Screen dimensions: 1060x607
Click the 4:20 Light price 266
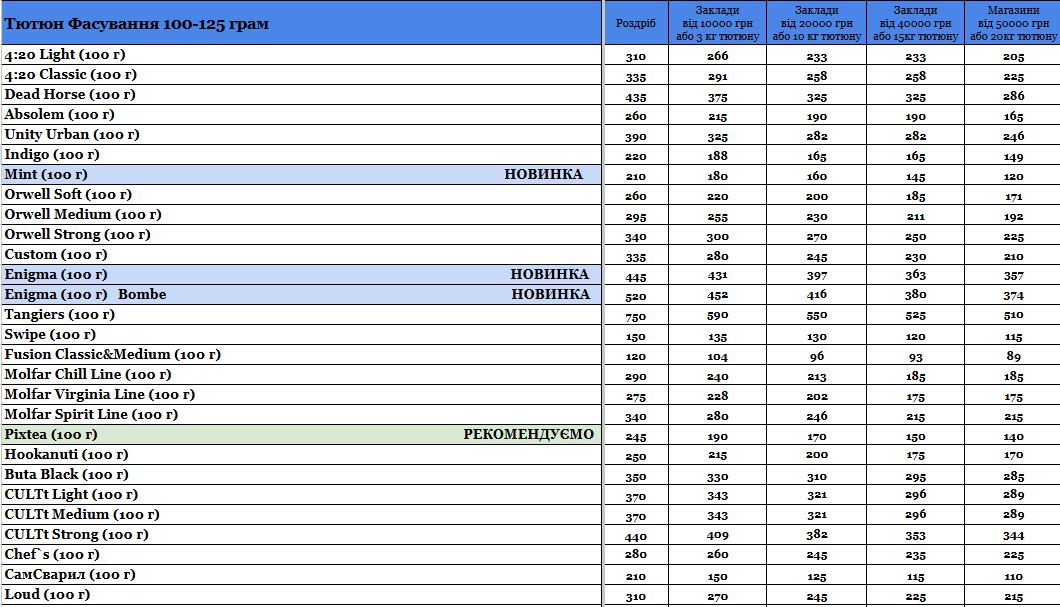click(717, 56)
